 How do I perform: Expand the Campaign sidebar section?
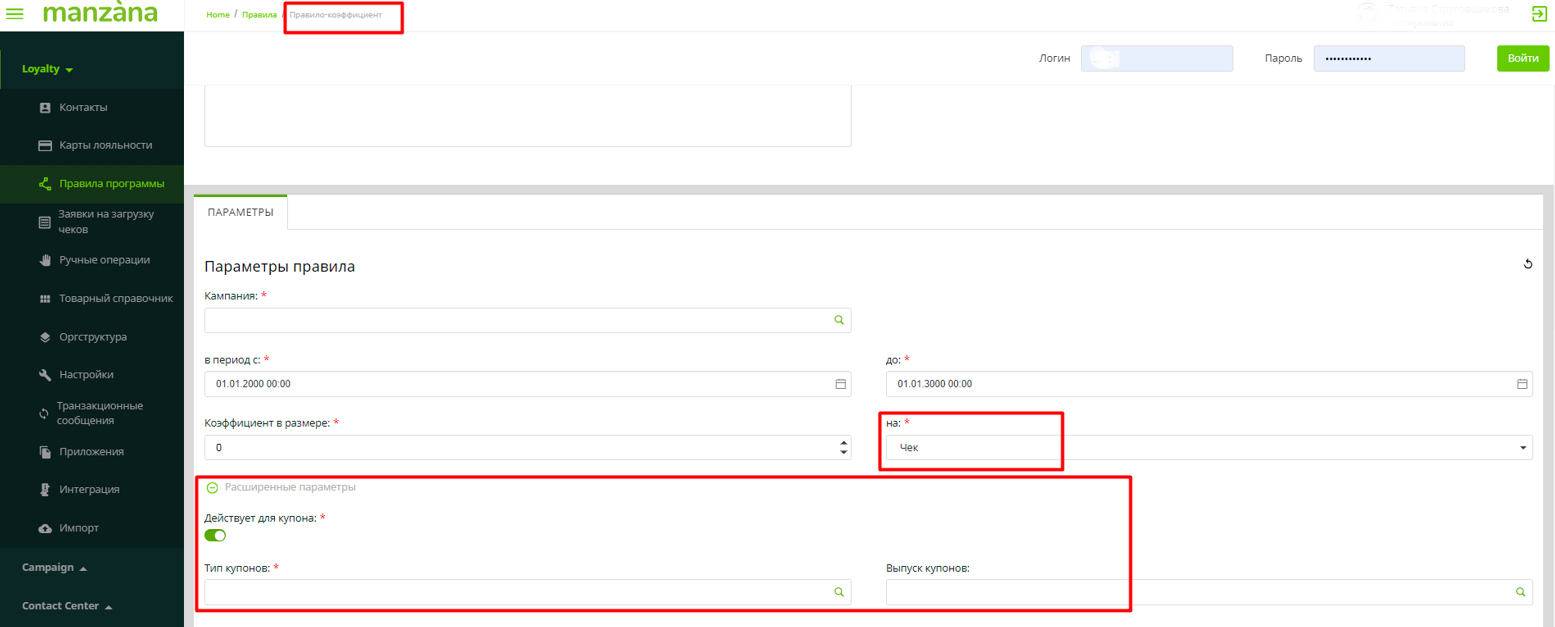[54, 568]
